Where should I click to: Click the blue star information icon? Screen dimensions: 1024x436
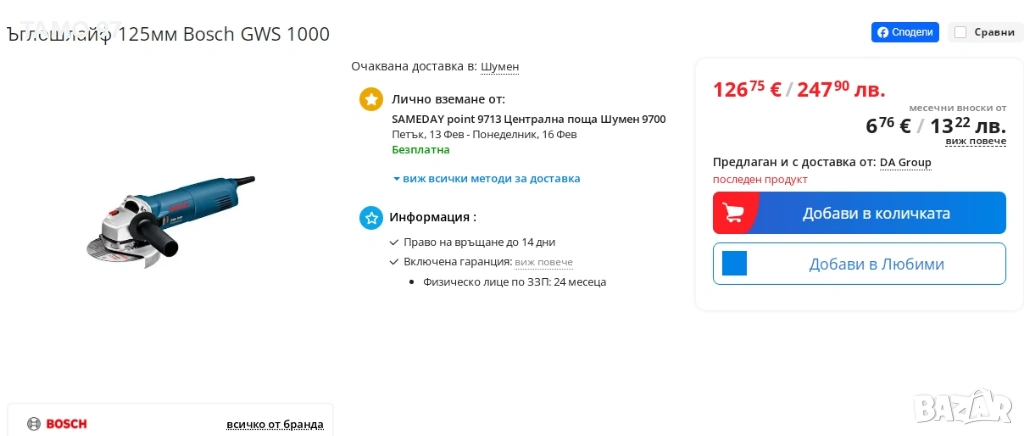pyautogui.click(x=371, y=217)
